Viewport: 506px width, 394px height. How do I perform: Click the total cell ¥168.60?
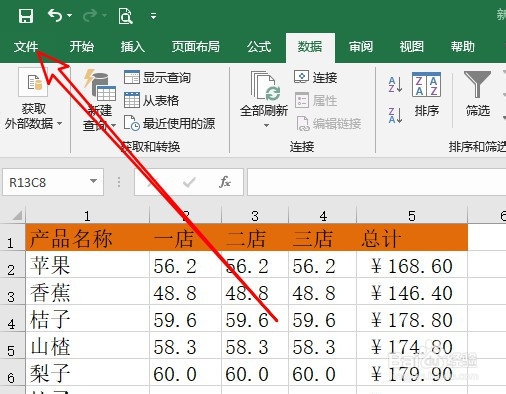click(412, 265)
